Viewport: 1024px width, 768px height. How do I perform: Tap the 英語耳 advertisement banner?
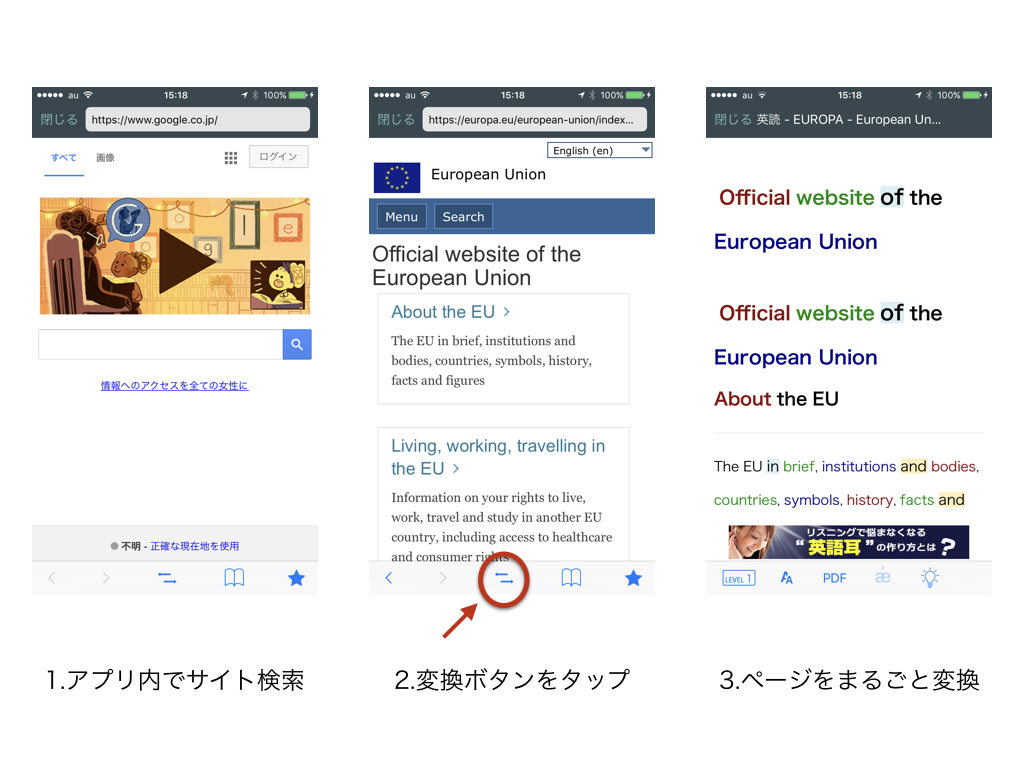[x=848, y=542]
